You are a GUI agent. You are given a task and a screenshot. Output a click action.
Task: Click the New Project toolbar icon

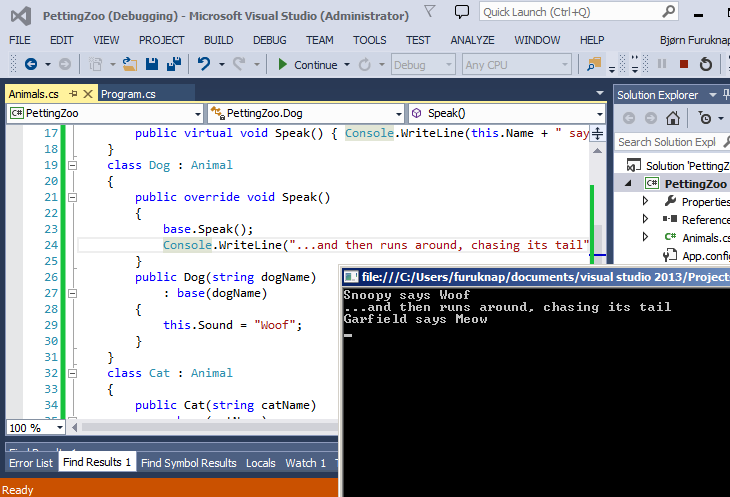(x=95, y=64)
